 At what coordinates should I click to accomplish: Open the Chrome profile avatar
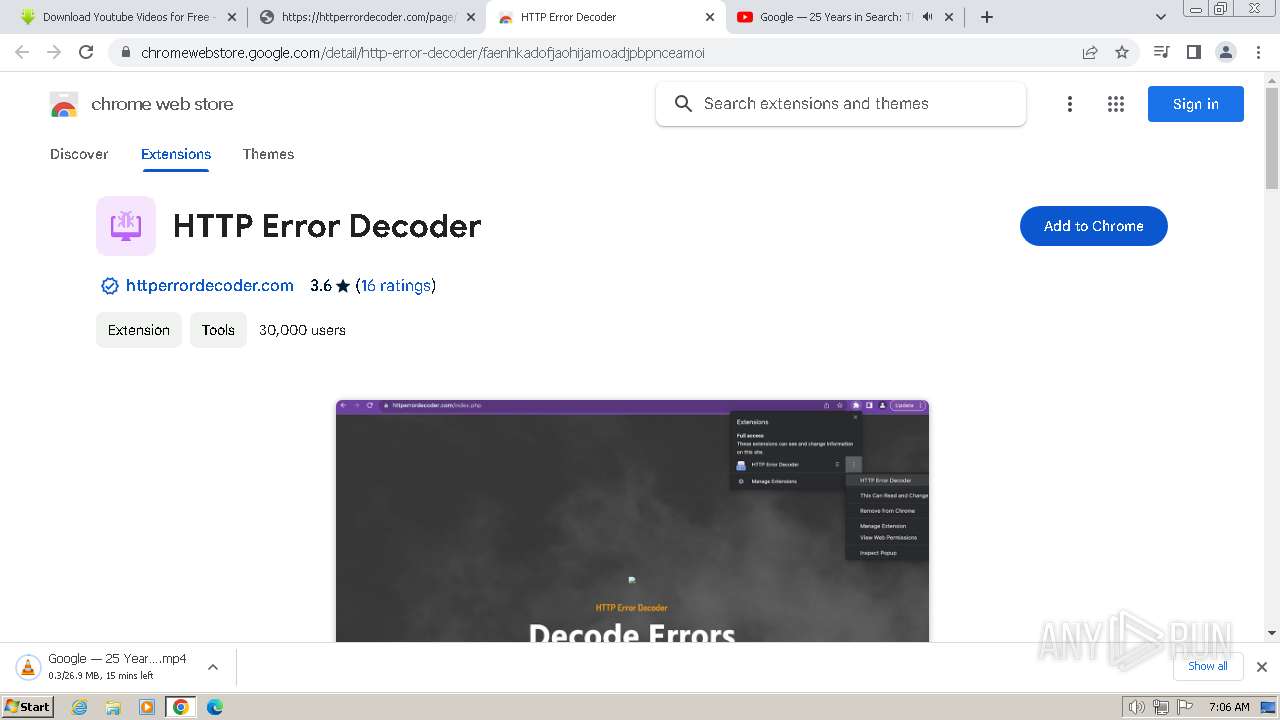coord(1225,52)
